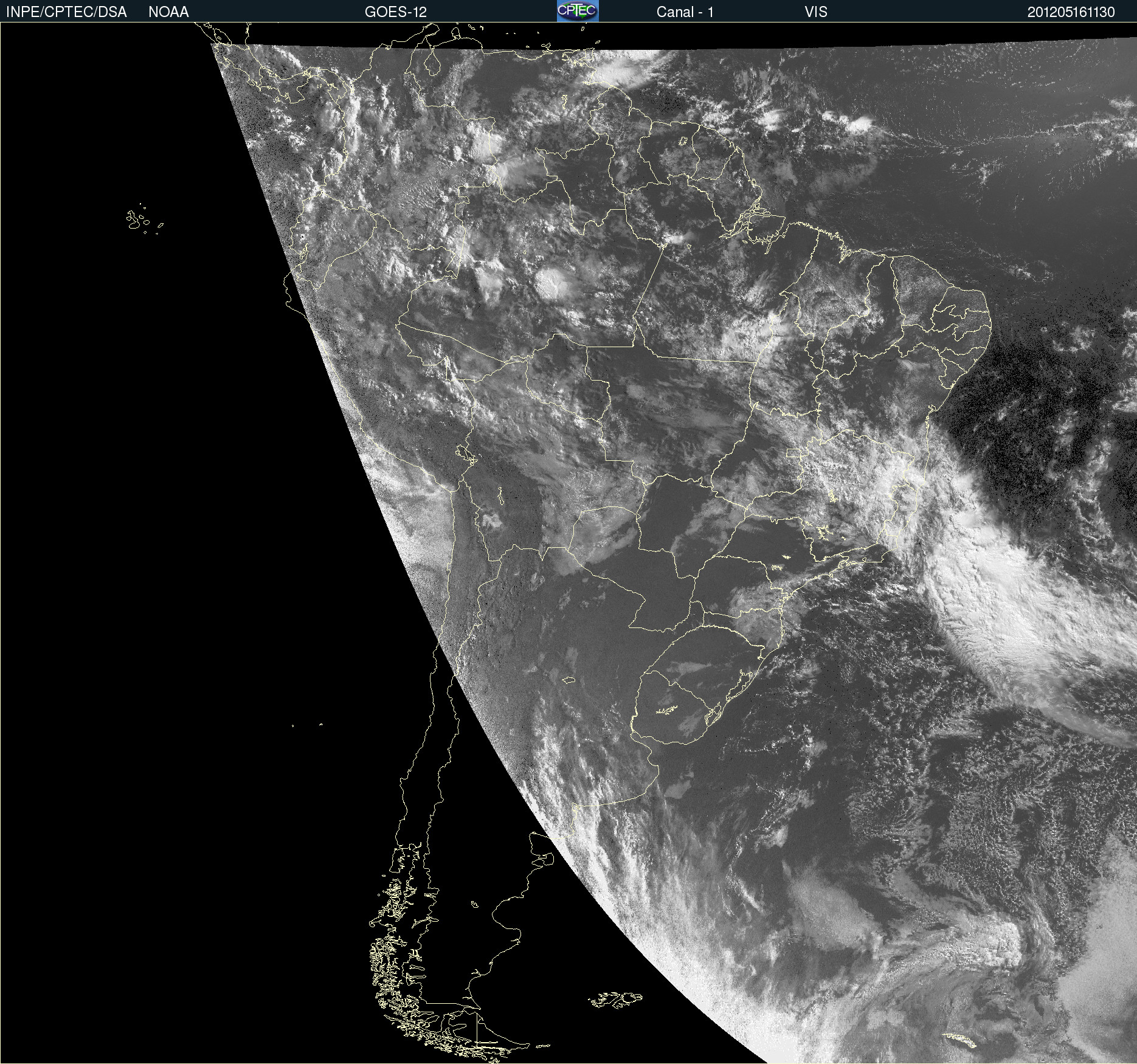Click the 'Canal - 1' label
This screenshot has width=1137, height=1064.
pyautogui.click(x=685, y=12)
